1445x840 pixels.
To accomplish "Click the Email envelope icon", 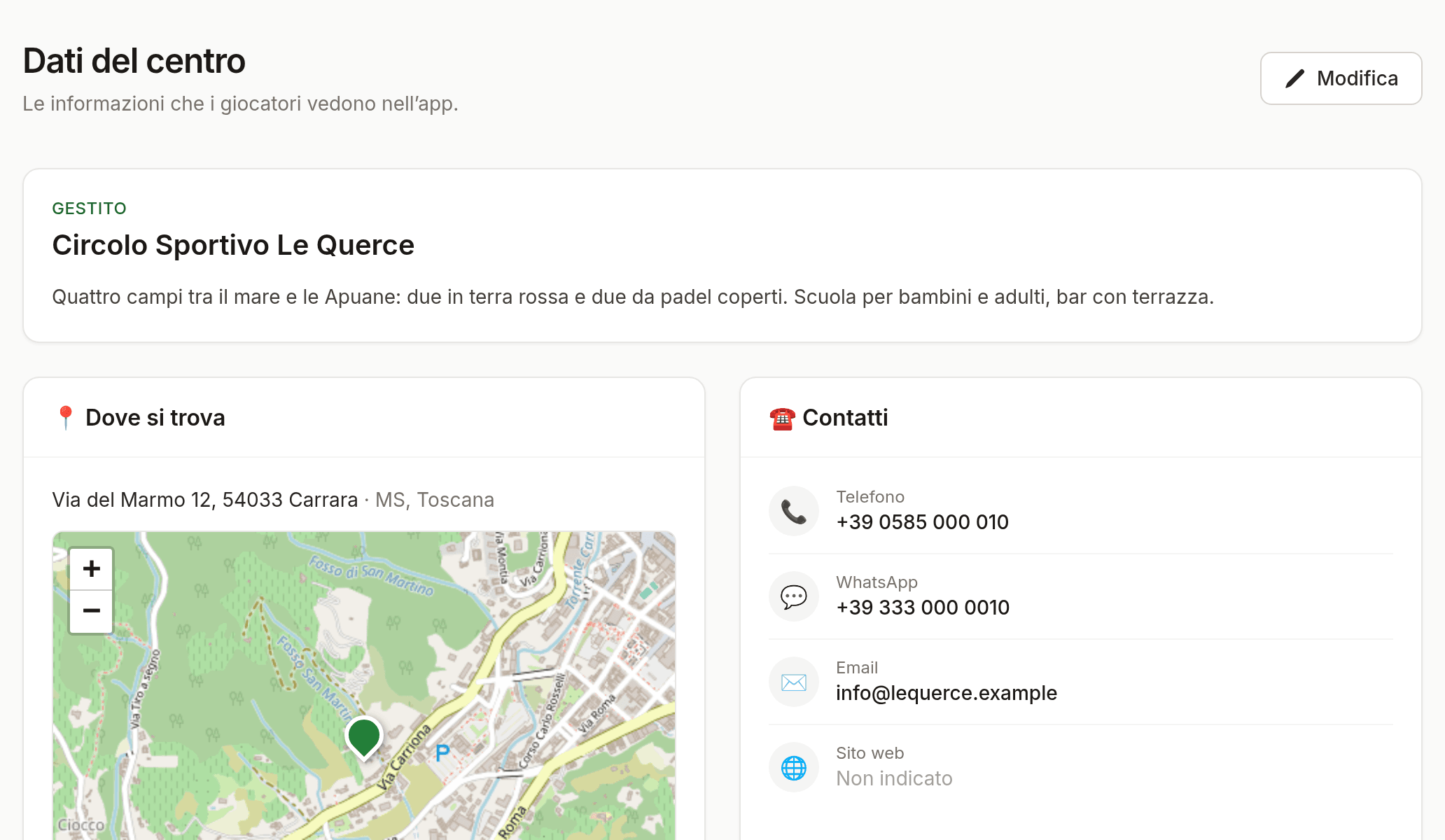I will 794,682.
